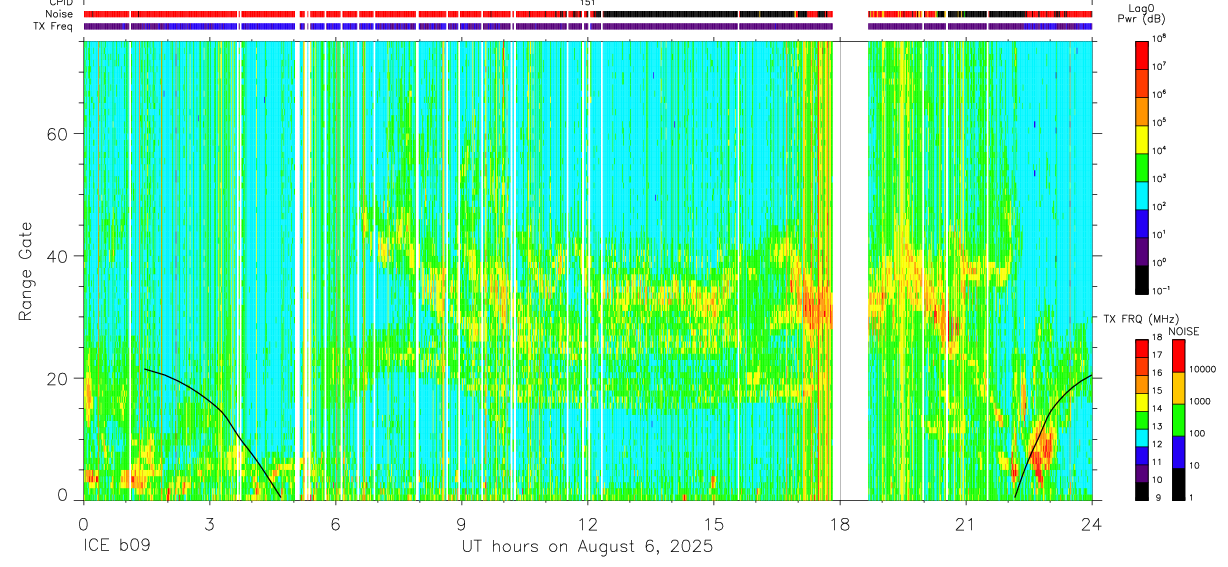Click the x-axis tick label '3'
The width and height of the screenshot is (1228, 567).
coord(209,523)
